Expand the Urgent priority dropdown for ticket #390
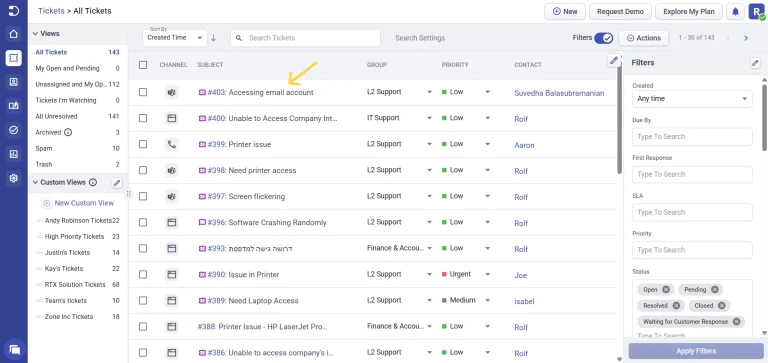The width and height of the screenshot is (768, 363). click(x=487, y=274)
